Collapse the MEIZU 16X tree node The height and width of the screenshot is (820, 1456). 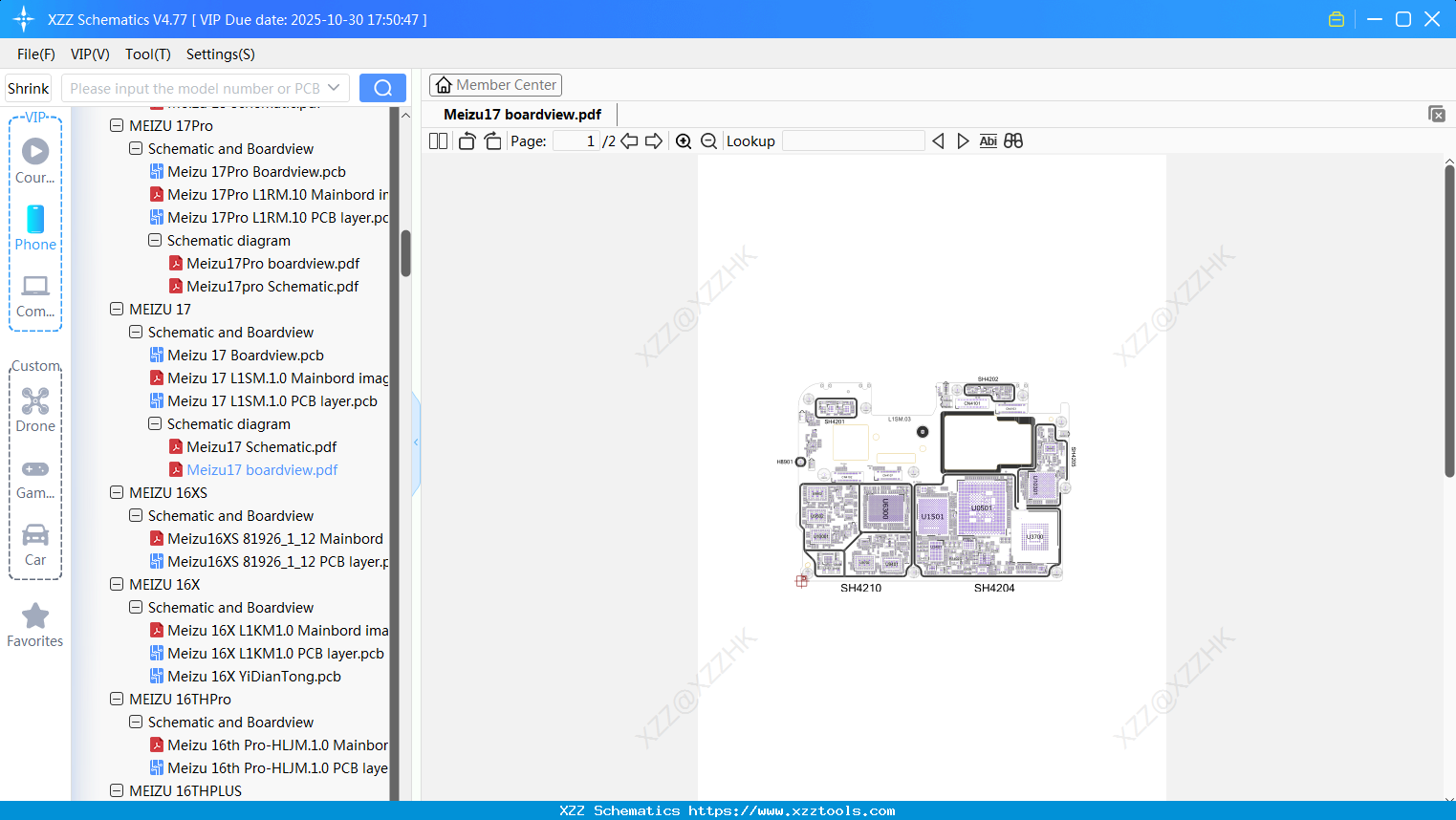117,584
